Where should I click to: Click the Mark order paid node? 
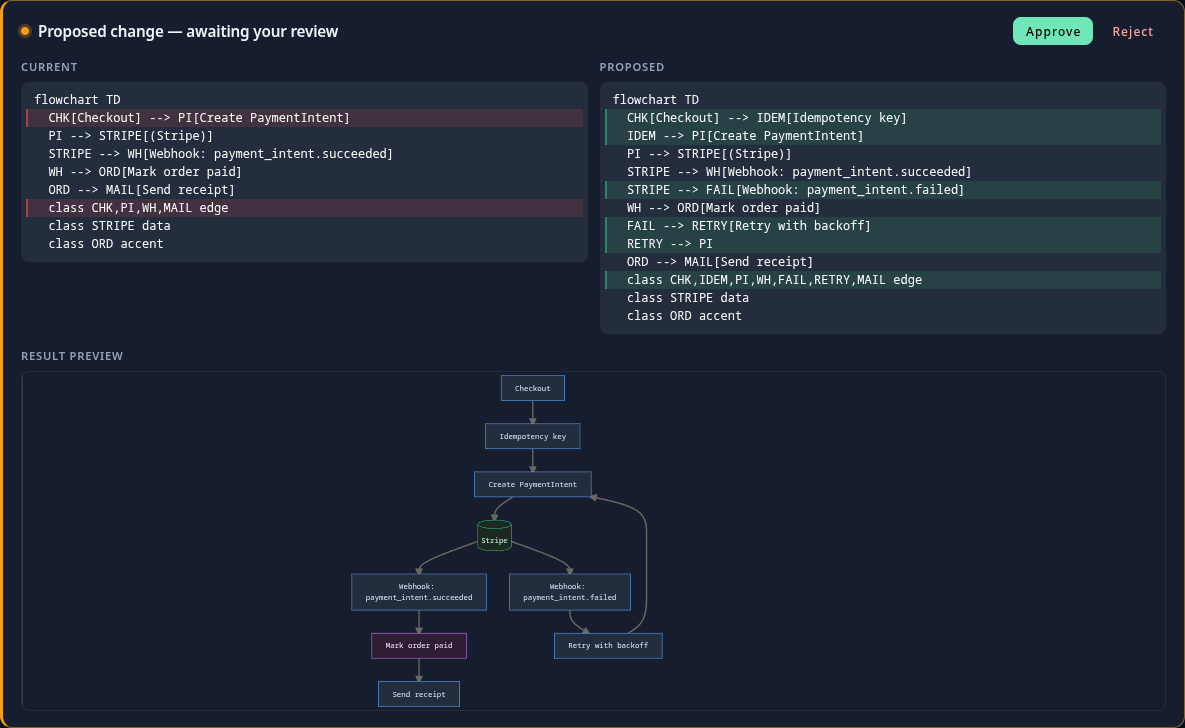coord(419,646)
